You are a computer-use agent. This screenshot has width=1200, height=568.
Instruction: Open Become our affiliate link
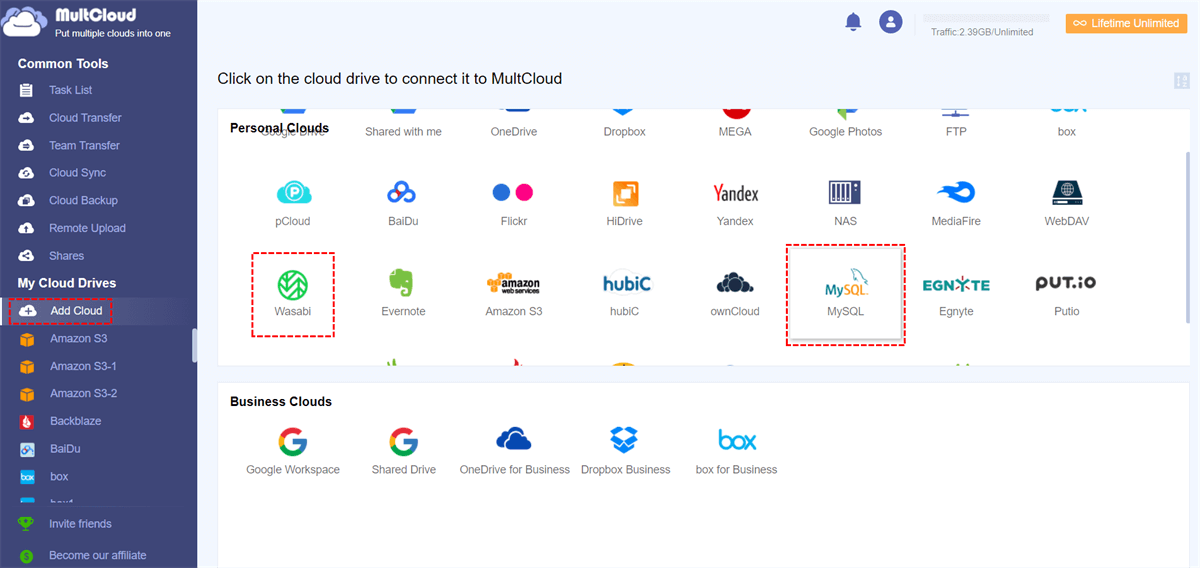pos(97,555)
